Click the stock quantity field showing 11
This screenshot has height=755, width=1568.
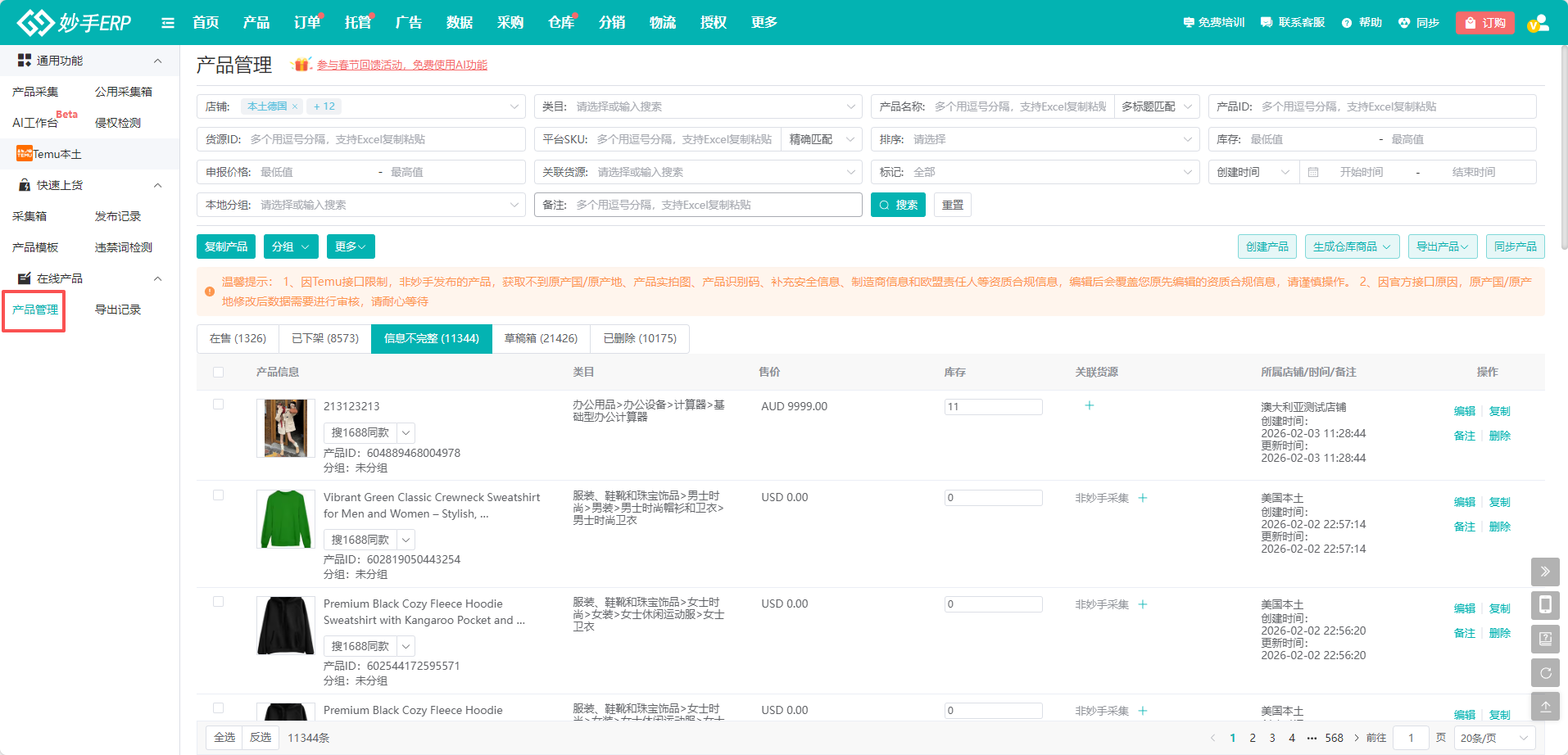click(993, 407)
